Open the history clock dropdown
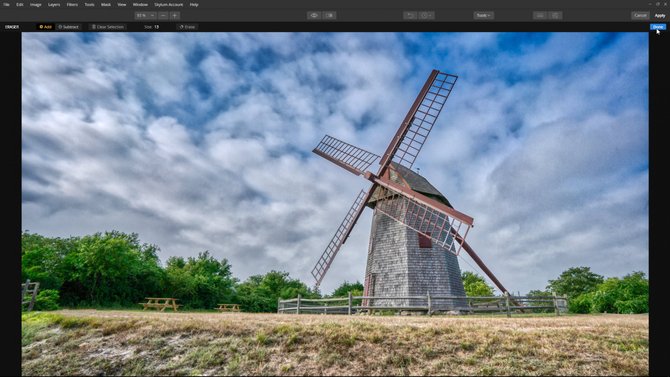670x377 pixels. tap(426, 15)
